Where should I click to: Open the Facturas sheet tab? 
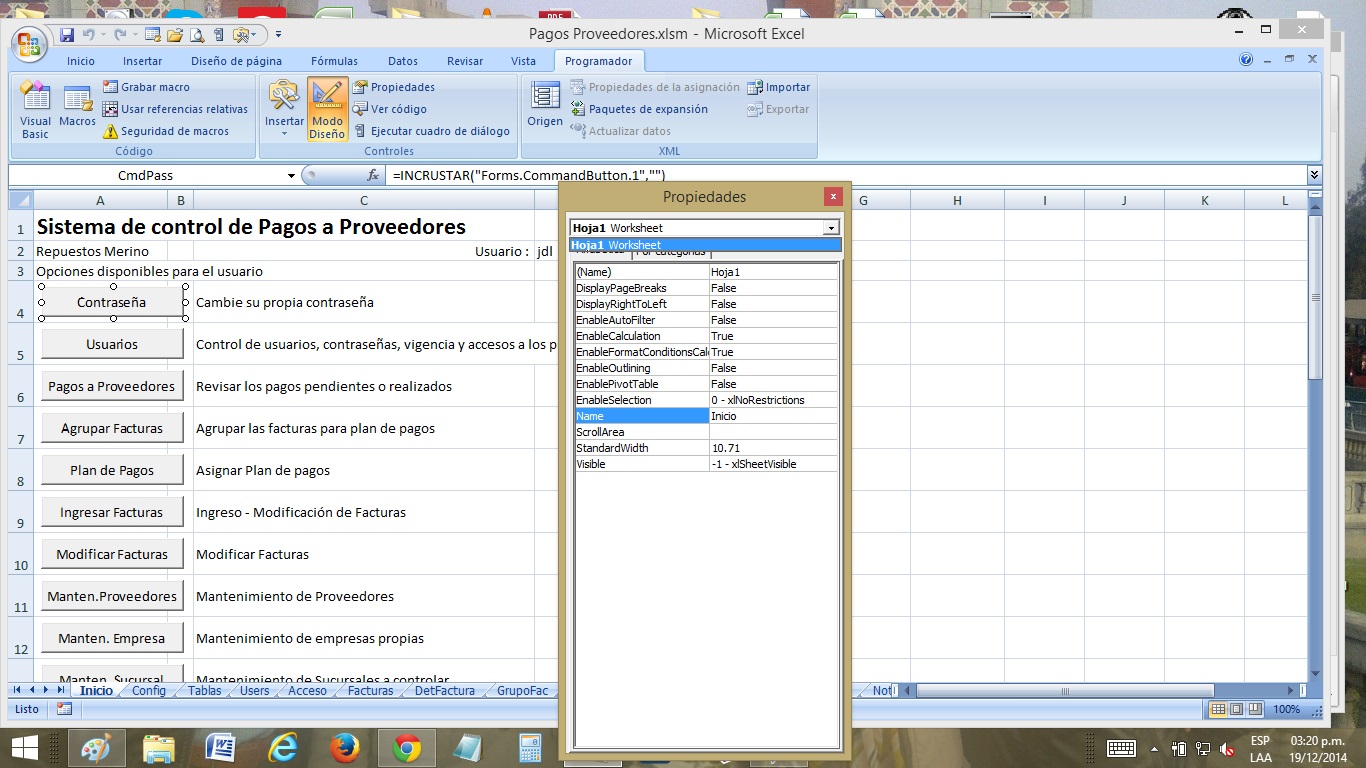pos(370,691)
